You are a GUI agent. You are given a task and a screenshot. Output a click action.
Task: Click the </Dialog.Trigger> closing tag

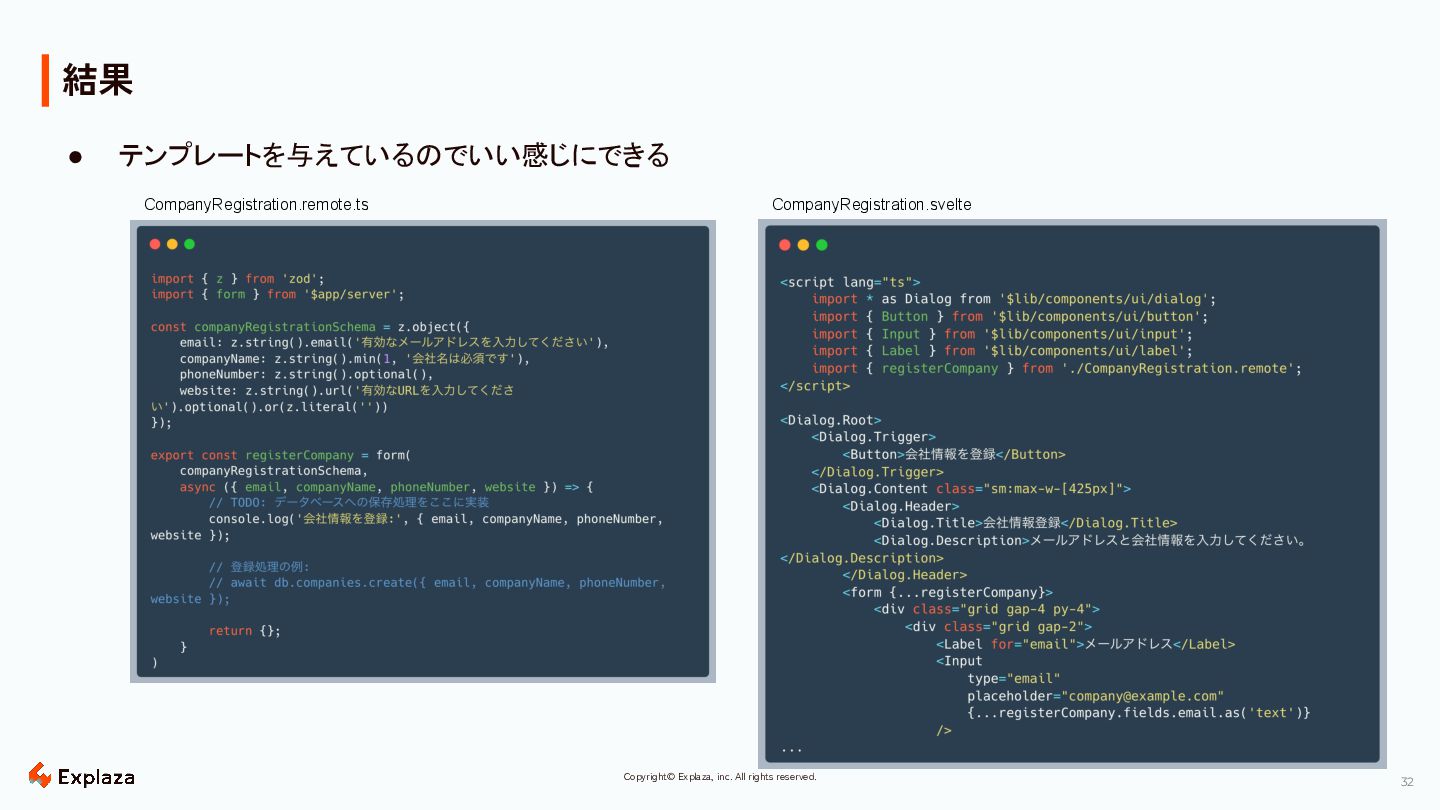[x=878, y=472]
